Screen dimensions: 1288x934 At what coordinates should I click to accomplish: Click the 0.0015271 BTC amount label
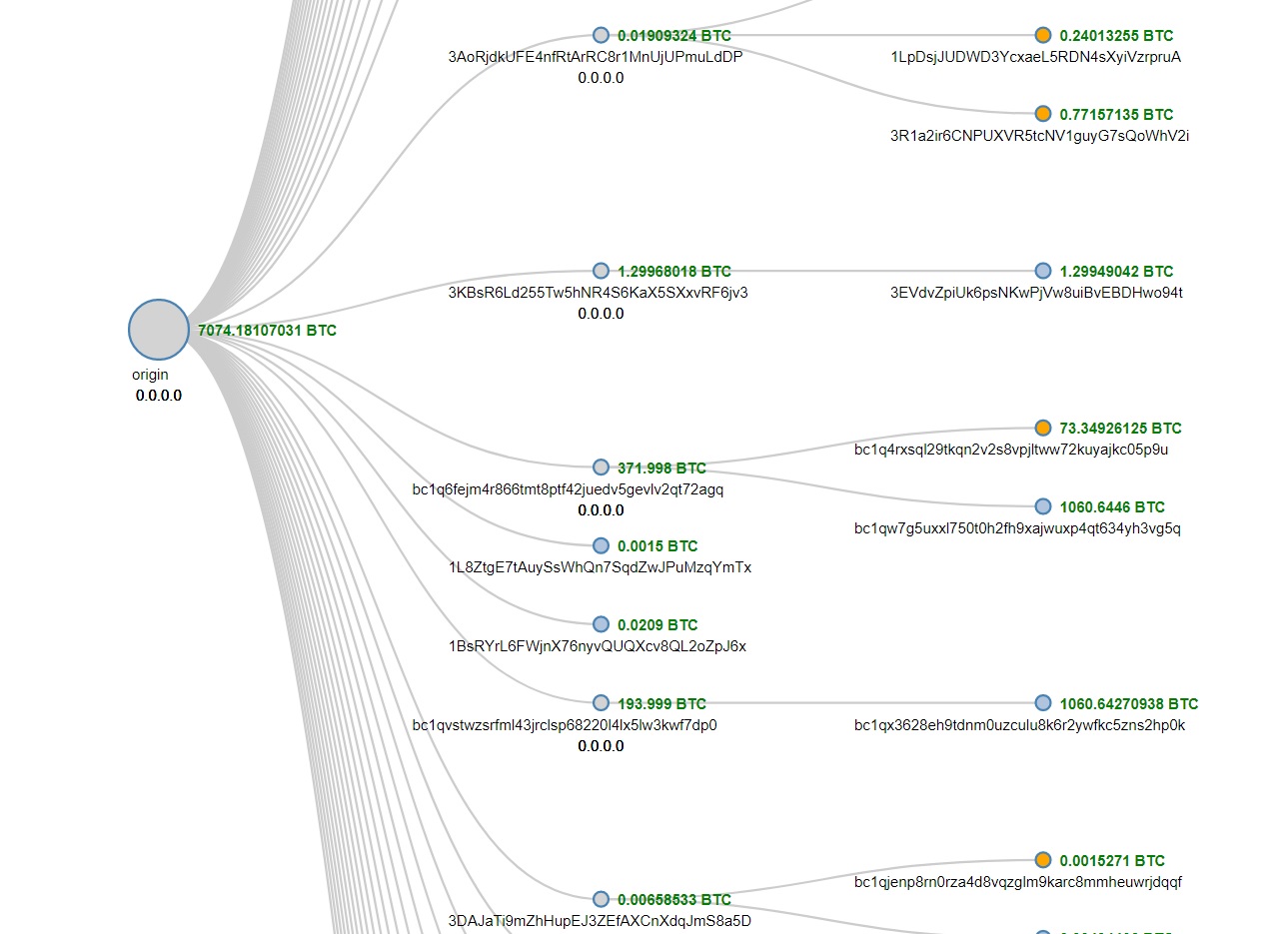[1113, 860]
